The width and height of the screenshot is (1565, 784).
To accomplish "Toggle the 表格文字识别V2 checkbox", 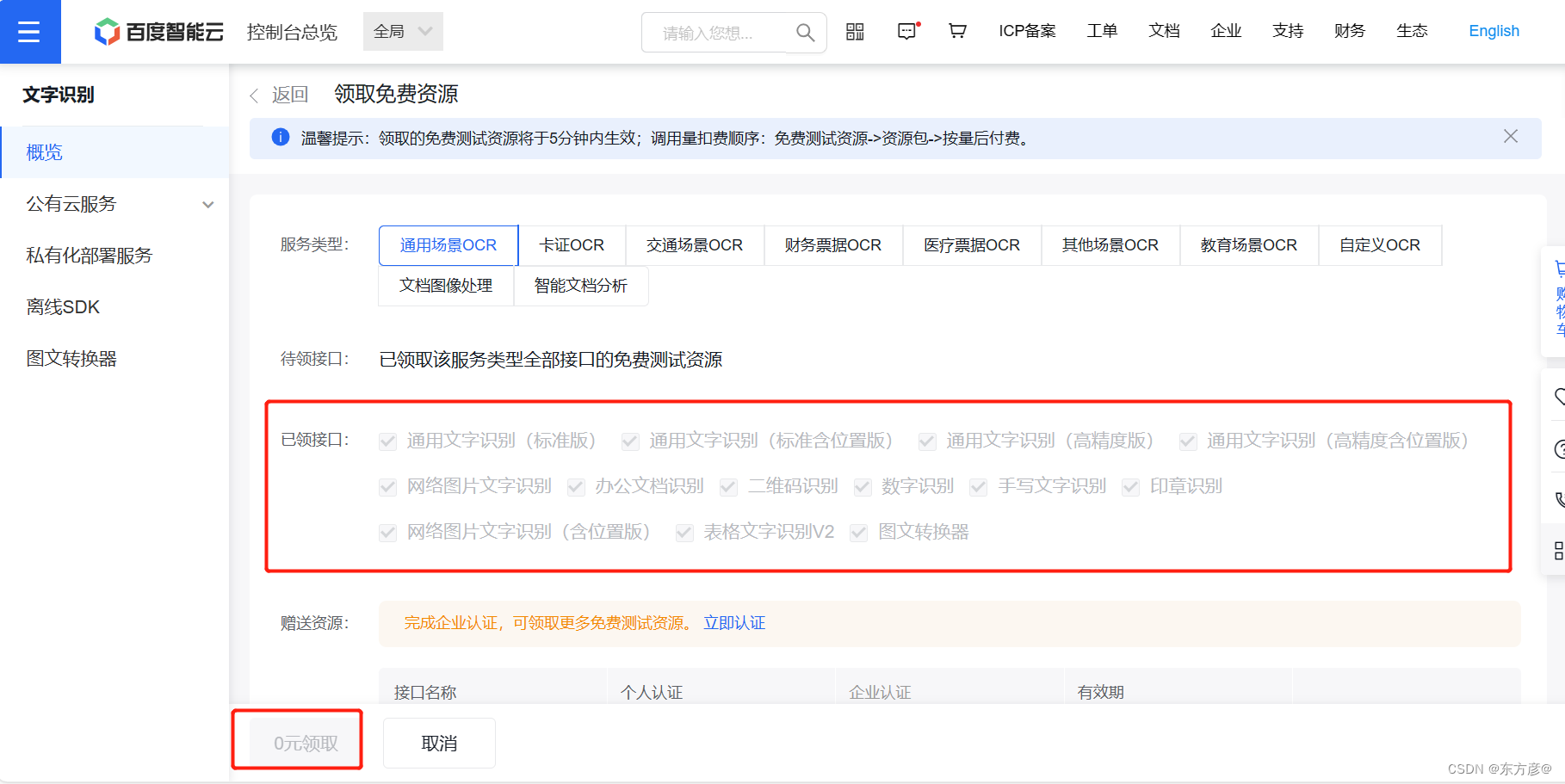I will [x=684, y=532].
